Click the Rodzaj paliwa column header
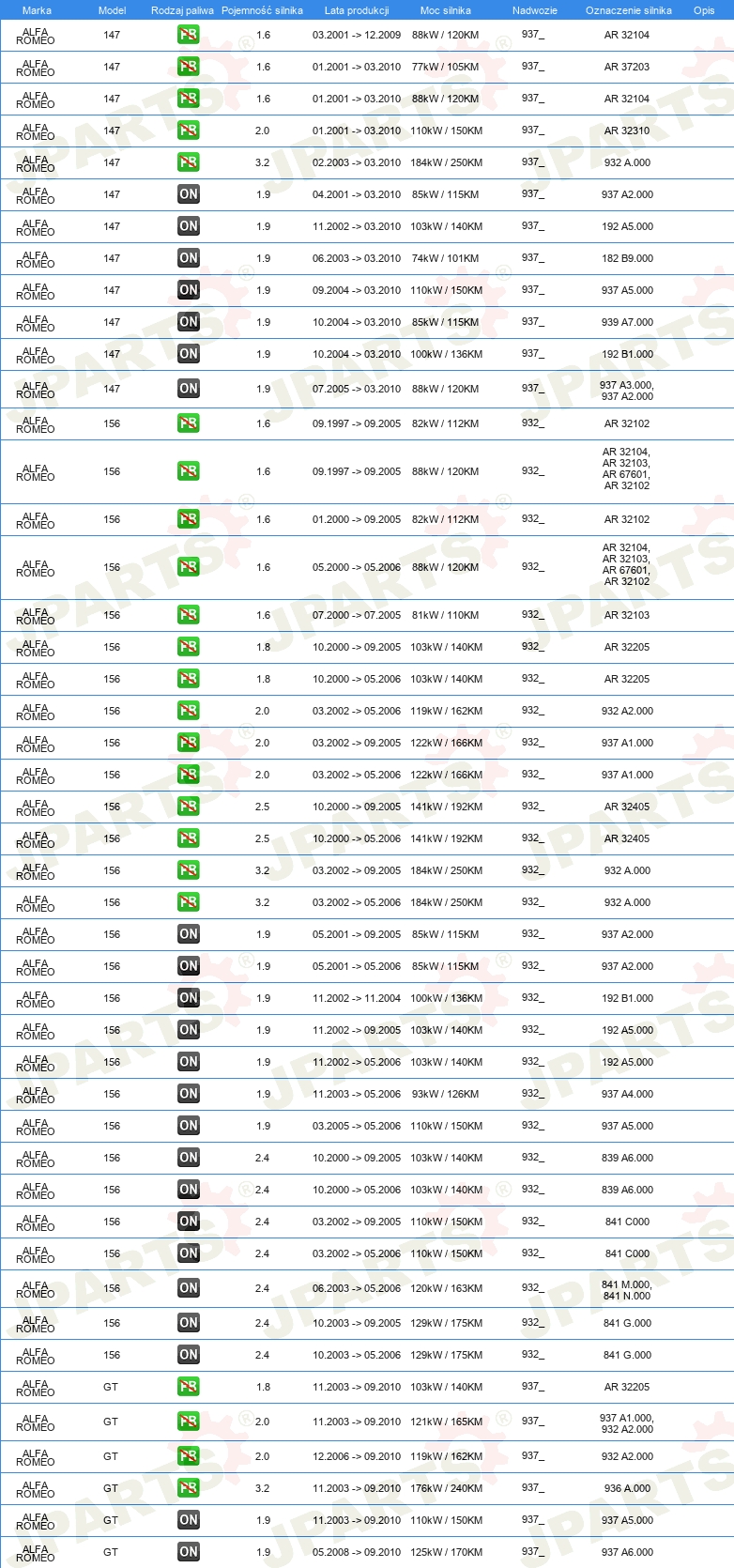Viewport: 734px width, 1568px height. (182, 10)
